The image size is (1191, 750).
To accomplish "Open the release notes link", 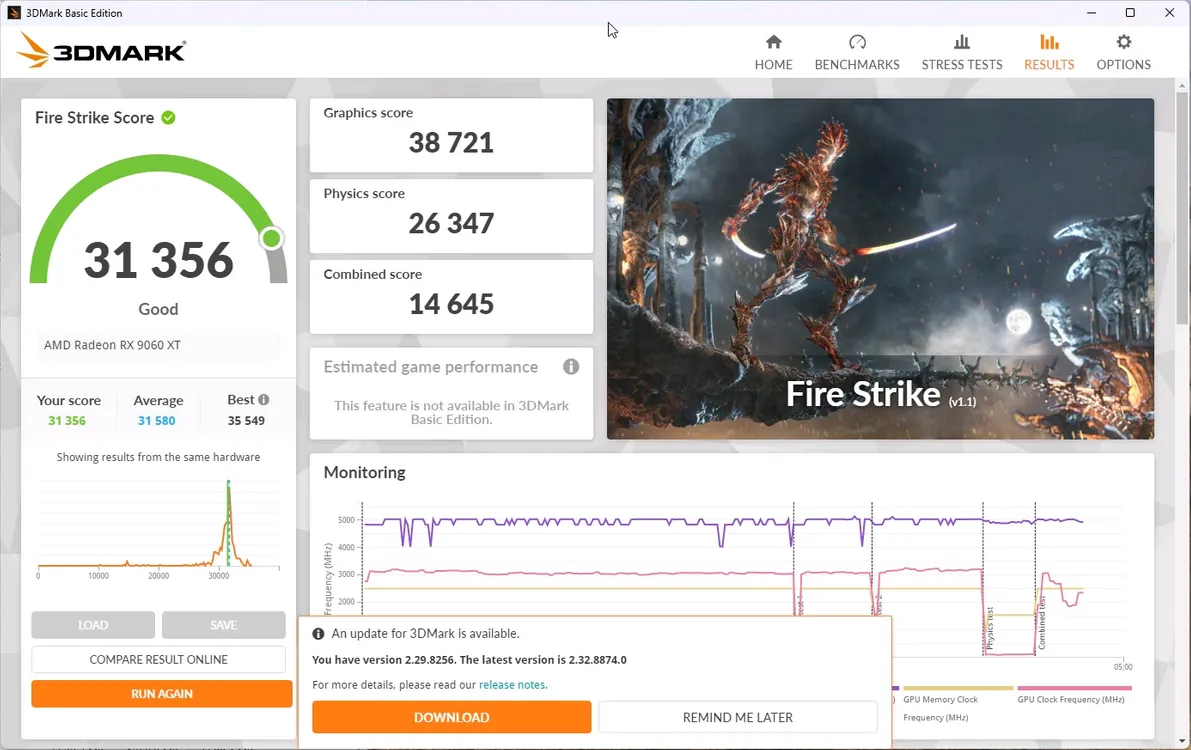I will coord(513,685).
